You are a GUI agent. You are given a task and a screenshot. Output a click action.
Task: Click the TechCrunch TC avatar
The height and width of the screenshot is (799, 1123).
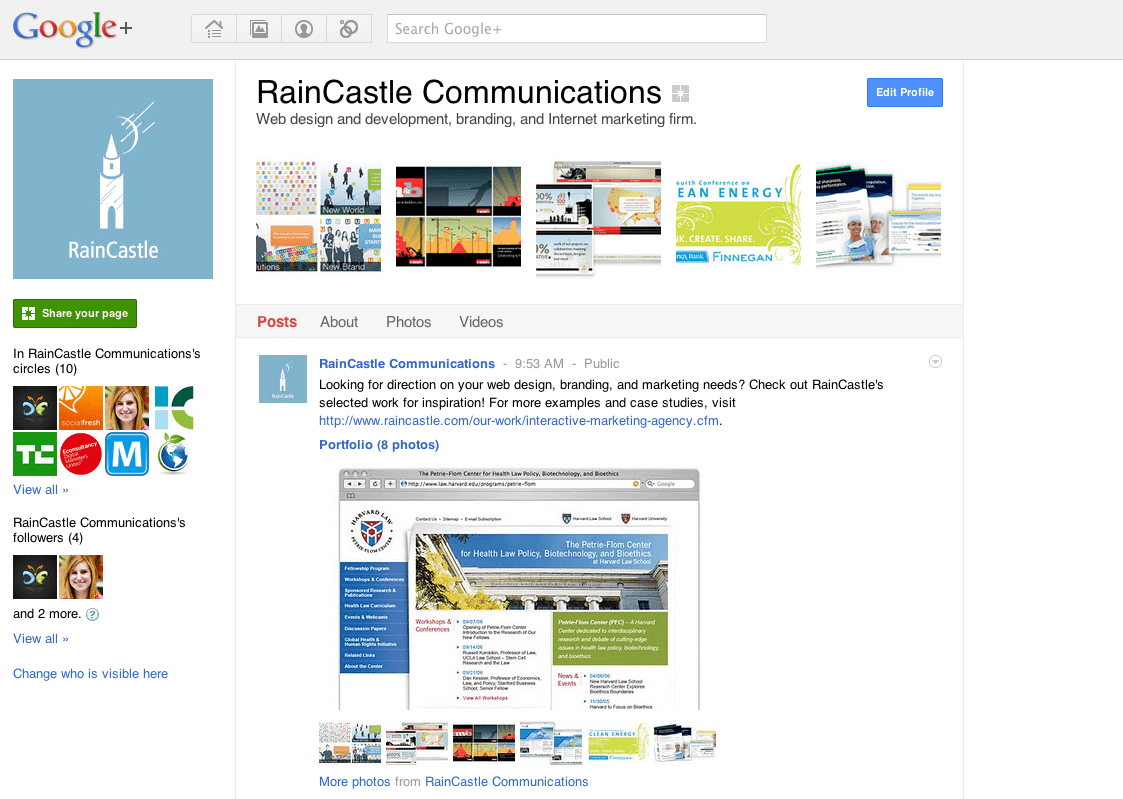pyautogui.click(x=35, y=454)
